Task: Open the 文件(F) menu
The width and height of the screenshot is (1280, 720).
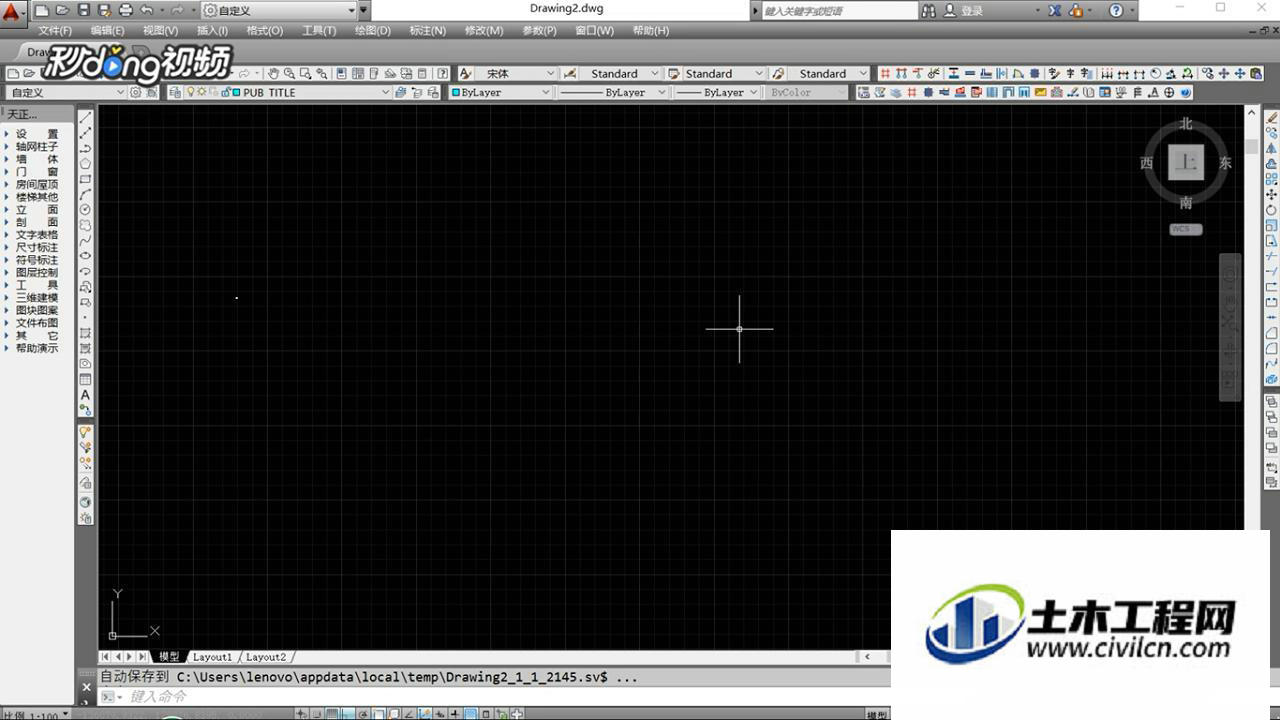Action: tap(55, 30)
